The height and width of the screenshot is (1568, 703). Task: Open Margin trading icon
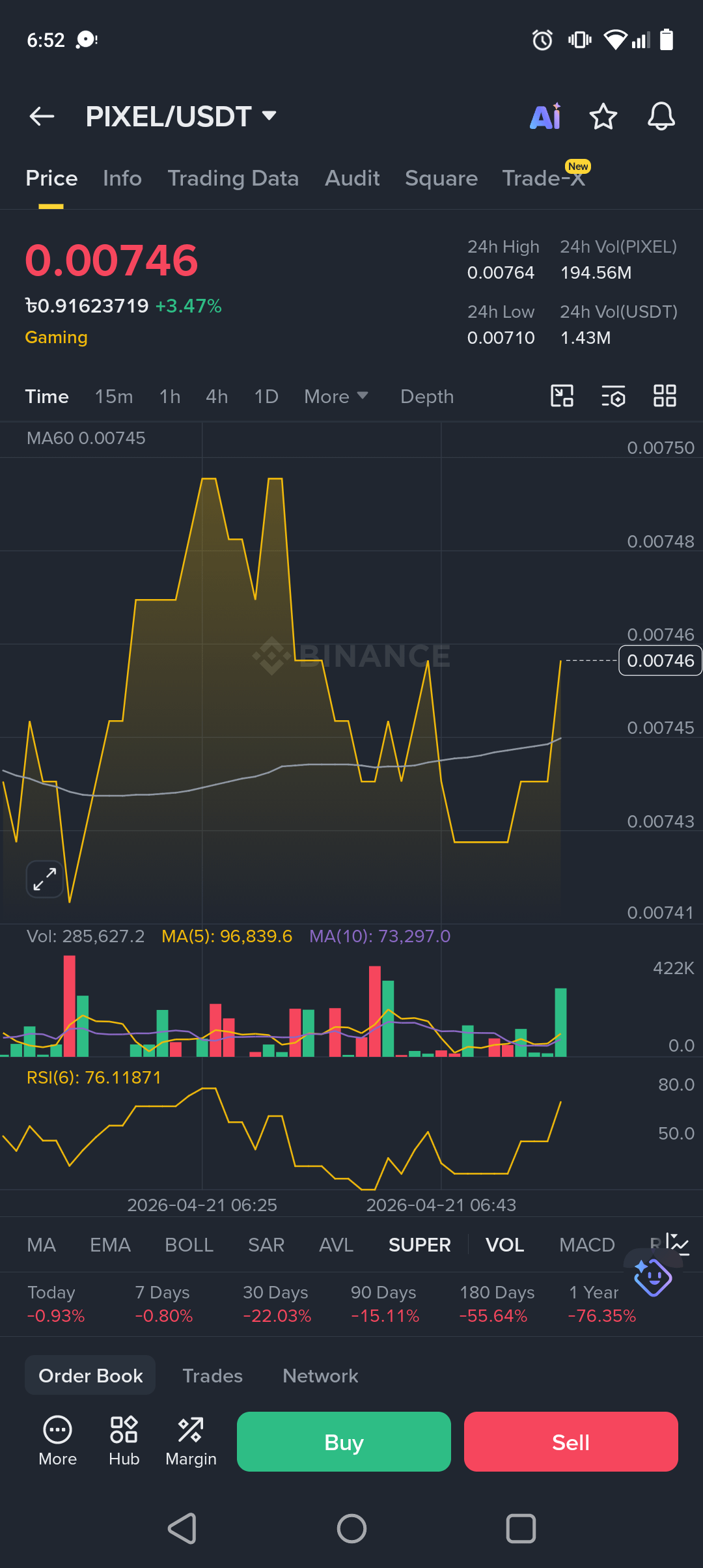191,1441
